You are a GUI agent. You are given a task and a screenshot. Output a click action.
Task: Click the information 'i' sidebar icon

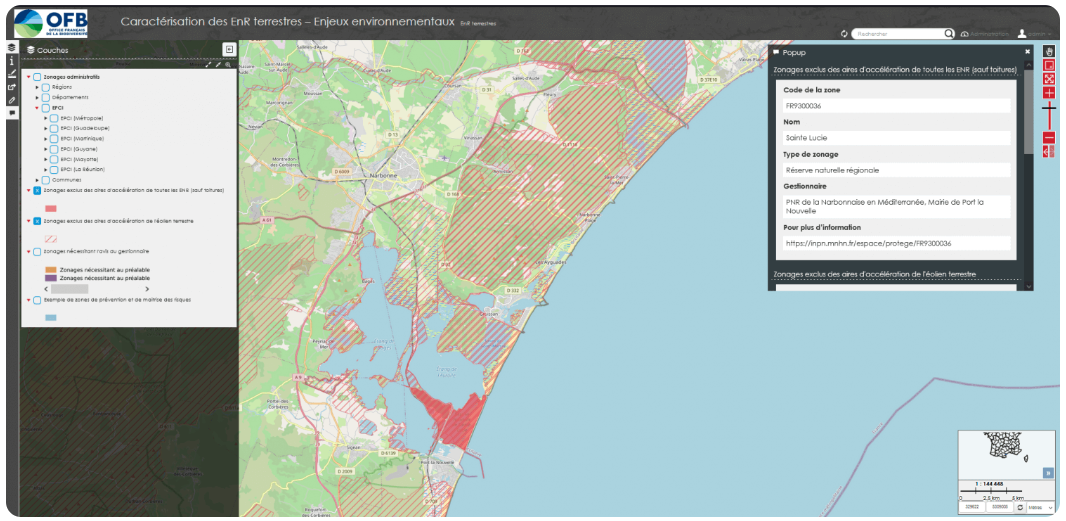[x=11, y=61]
